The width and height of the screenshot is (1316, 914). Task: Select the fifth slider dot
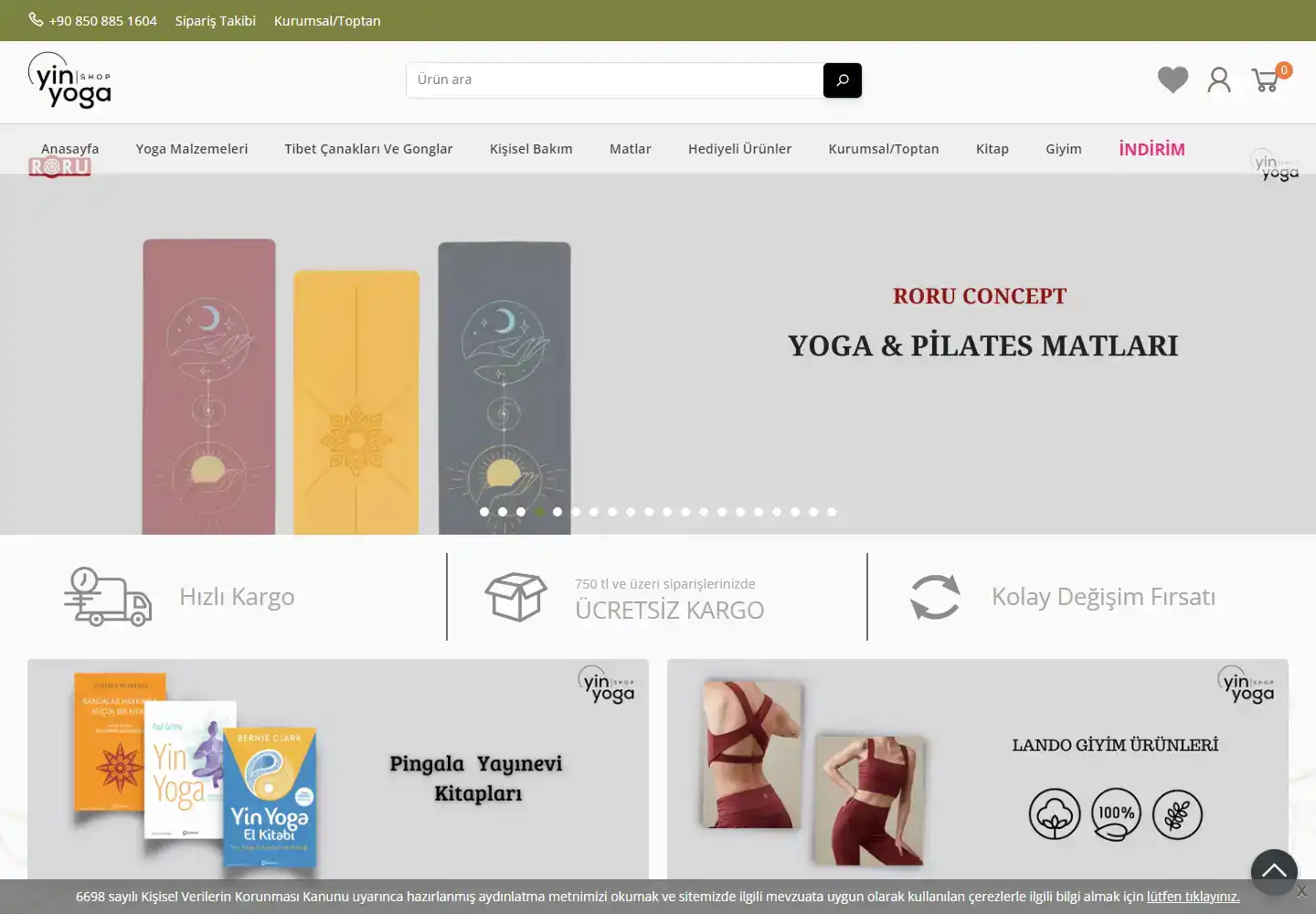point(557,512)
